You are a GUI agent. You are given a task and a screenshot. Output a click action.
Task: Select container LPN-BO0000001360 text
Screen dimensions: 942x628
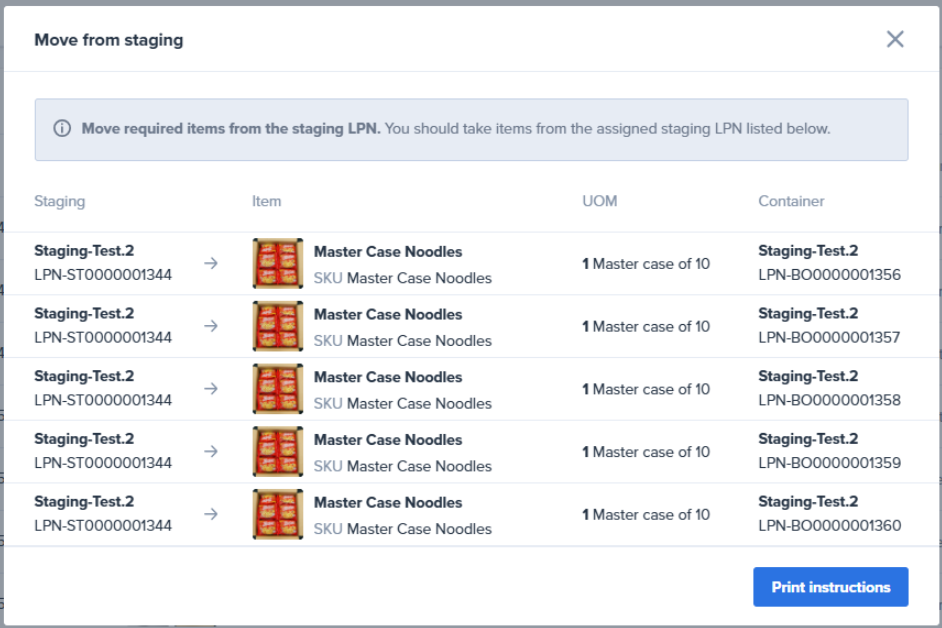pyautogui.click(x=829, y=526)
